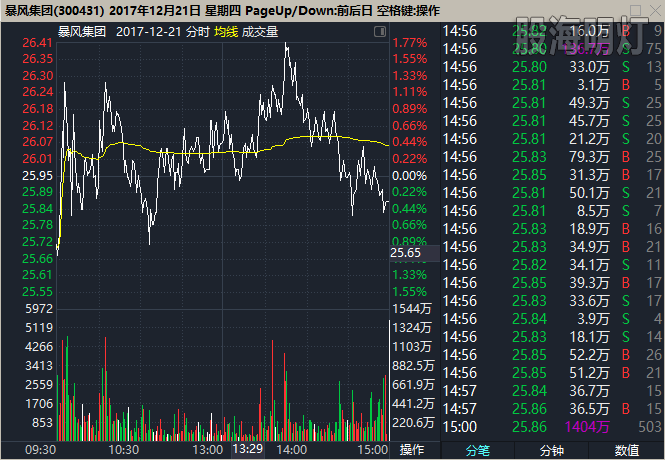Select the tick row with 34.1万 volume
This screenshot has height=460, width=665.
point(552,265)
